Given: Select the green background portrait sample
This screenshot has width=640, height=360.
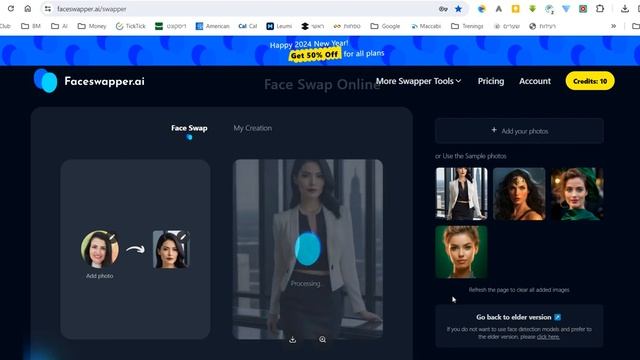Looking at the screenshot, I should (x=461, y=252).
